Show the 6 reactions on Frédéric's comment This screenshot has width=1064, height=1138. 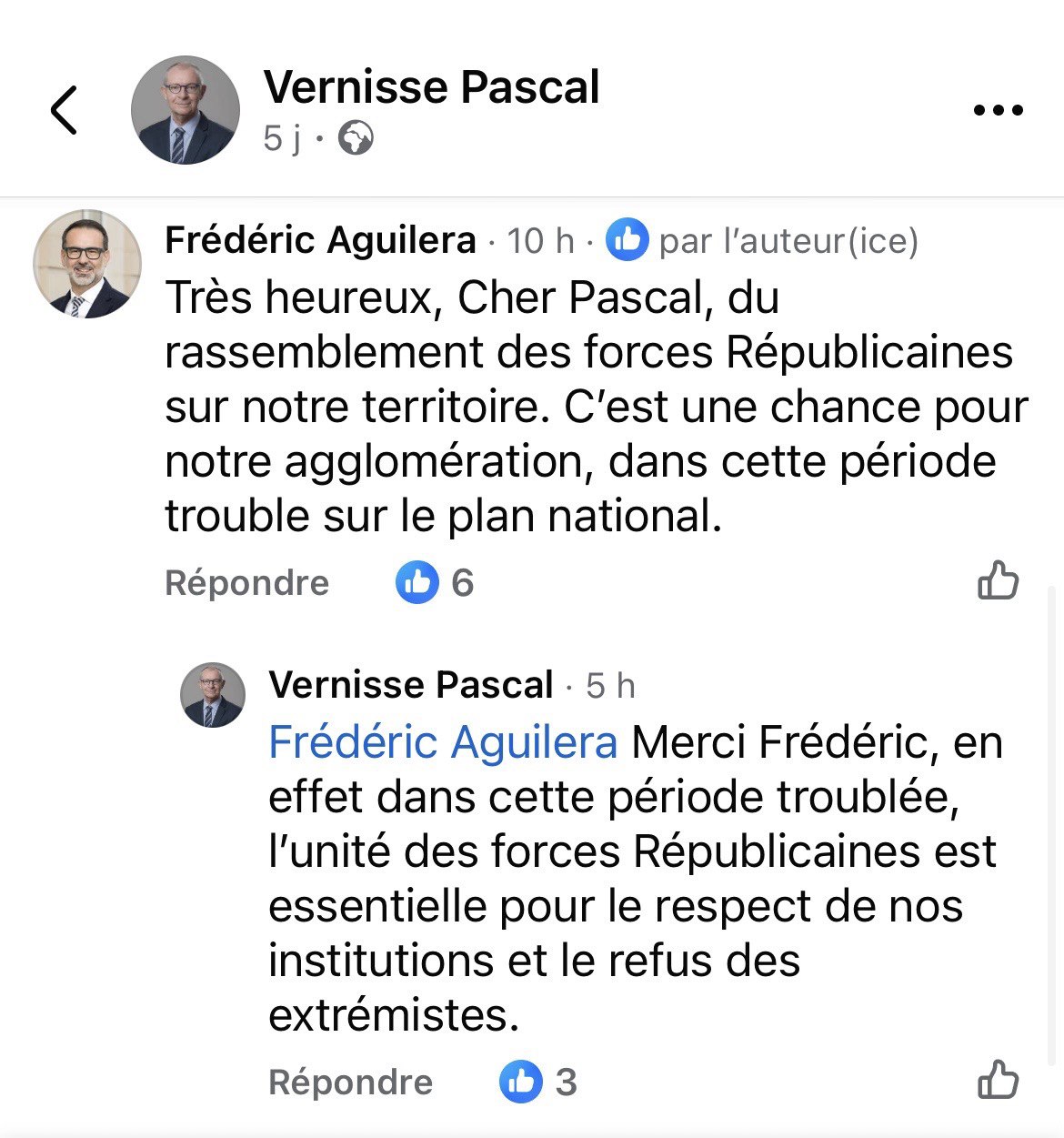click(x=436, y=582)
